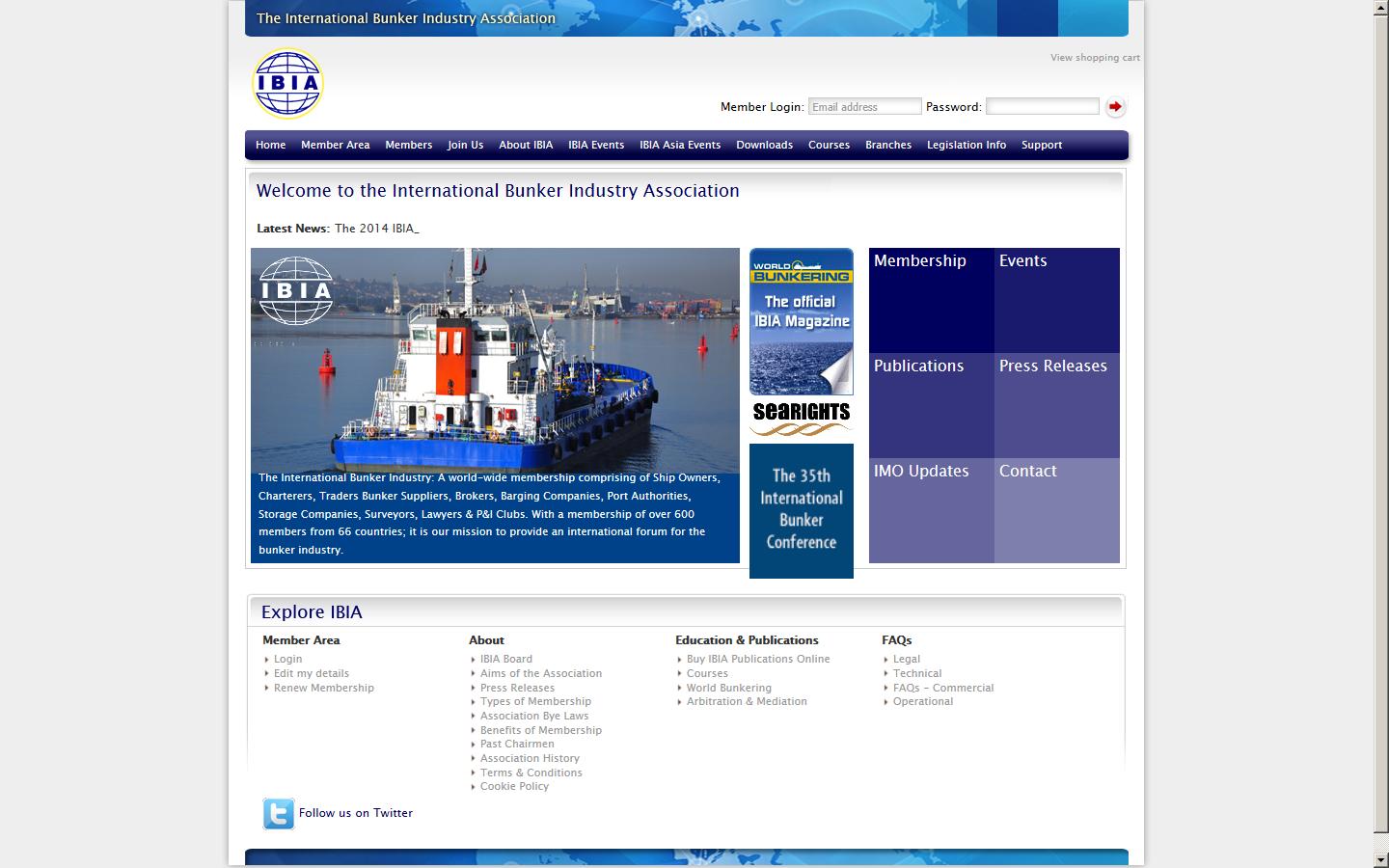1389x868 pixels.
Task: Open the 35th International Bunker Conference banner
Action: 801,510
